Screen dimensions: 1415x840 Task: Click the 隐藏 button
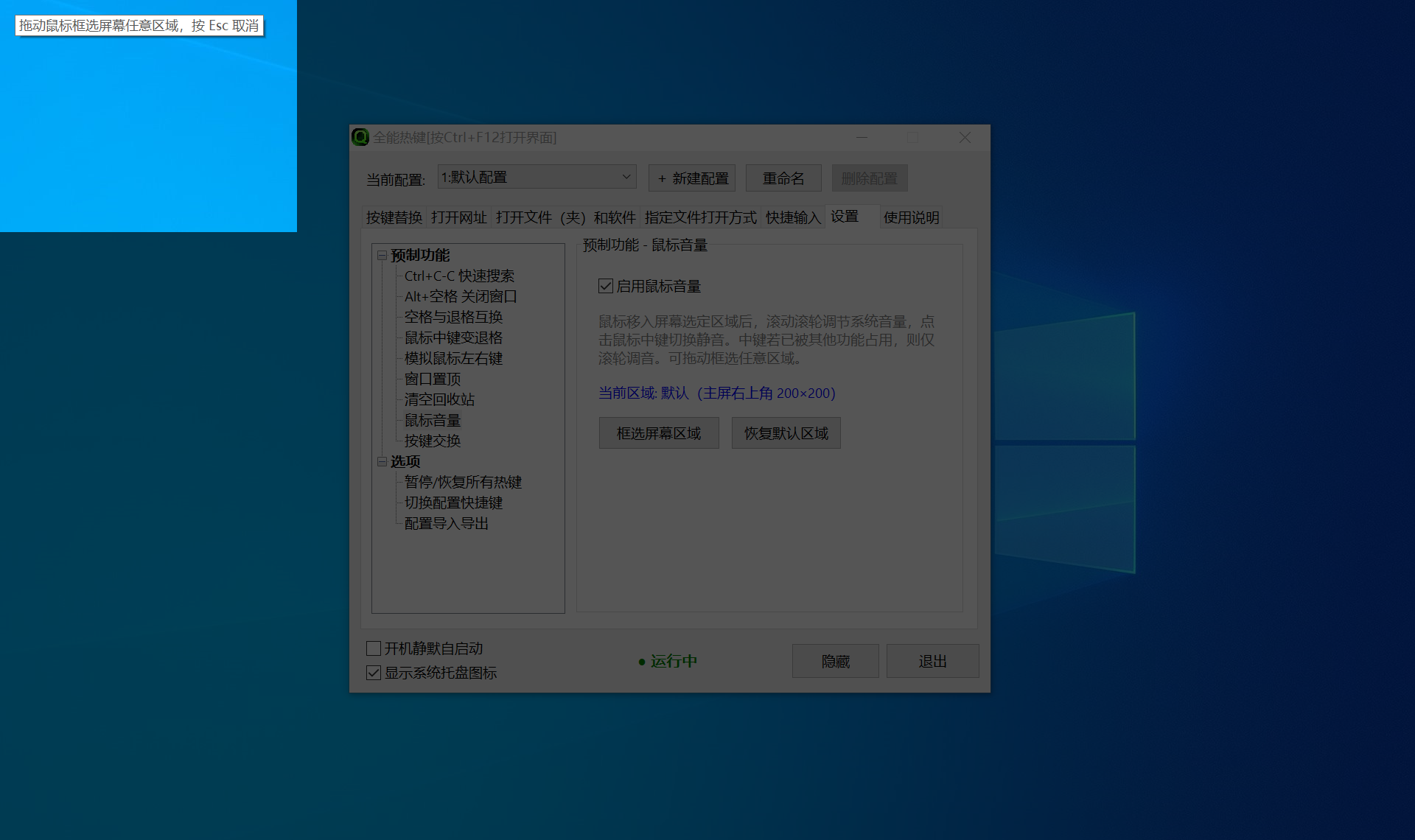tap(836, 661)
